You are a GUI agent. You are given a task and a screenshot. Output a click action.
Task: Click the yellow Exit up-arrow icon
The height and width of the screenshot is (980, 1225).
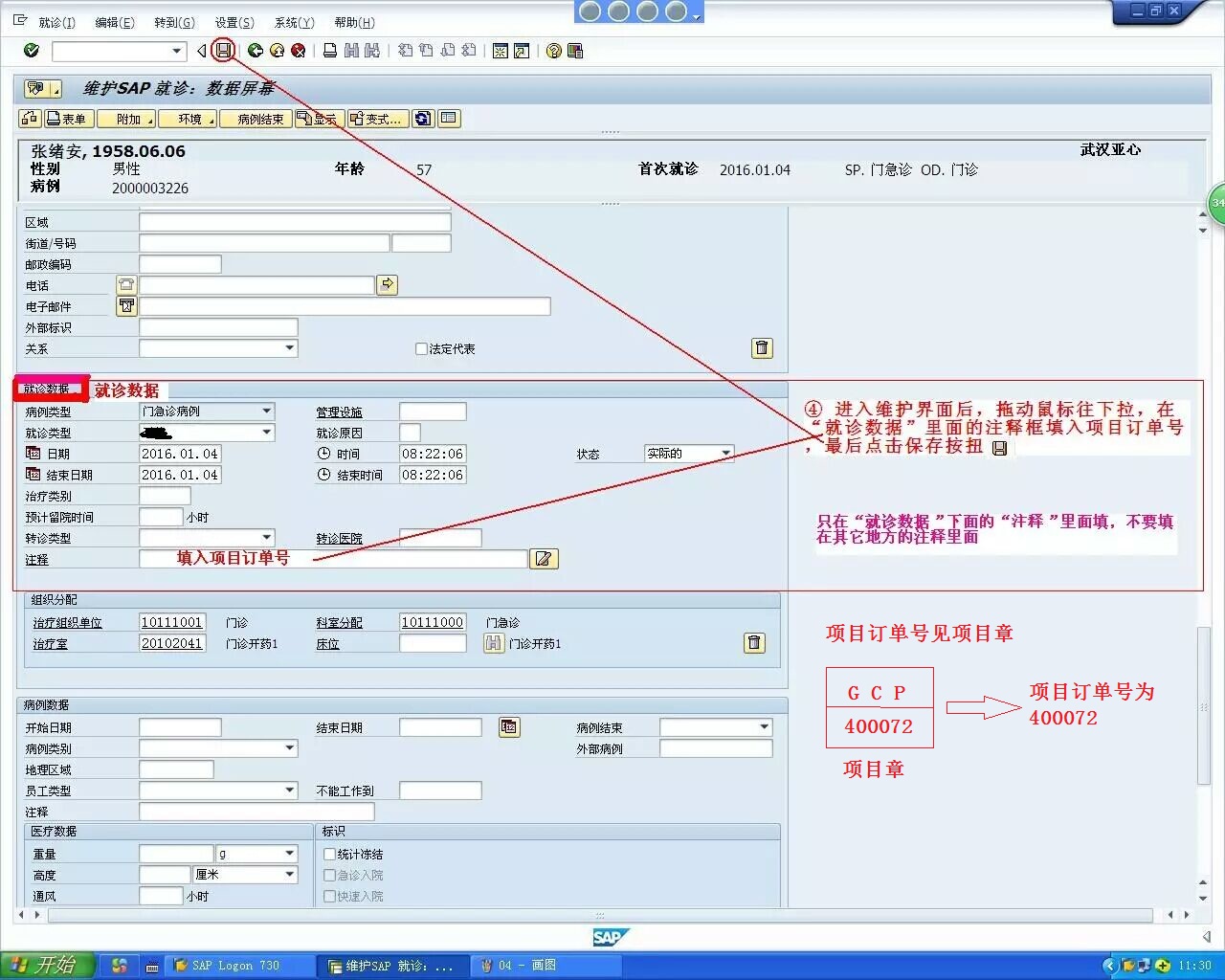click(x=277, y=51)
